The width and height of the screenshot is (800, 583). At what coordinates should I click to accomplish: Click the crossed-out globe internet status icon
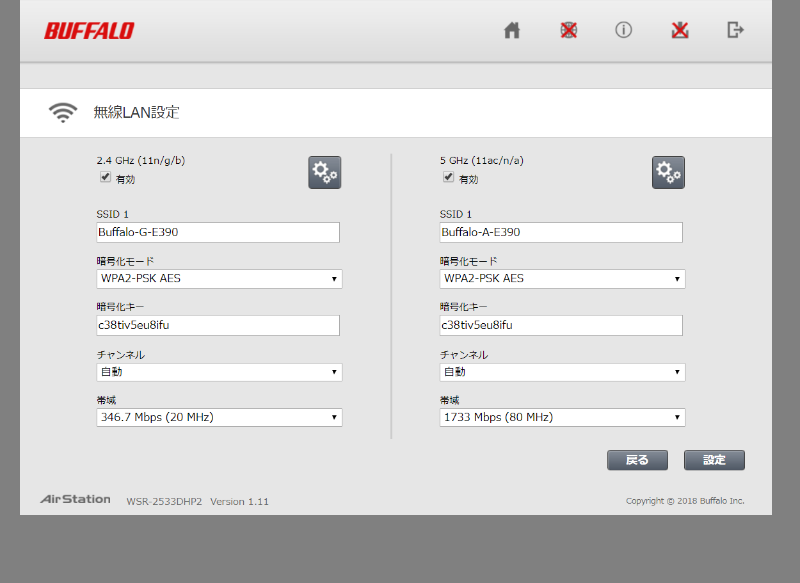[568, 30]
